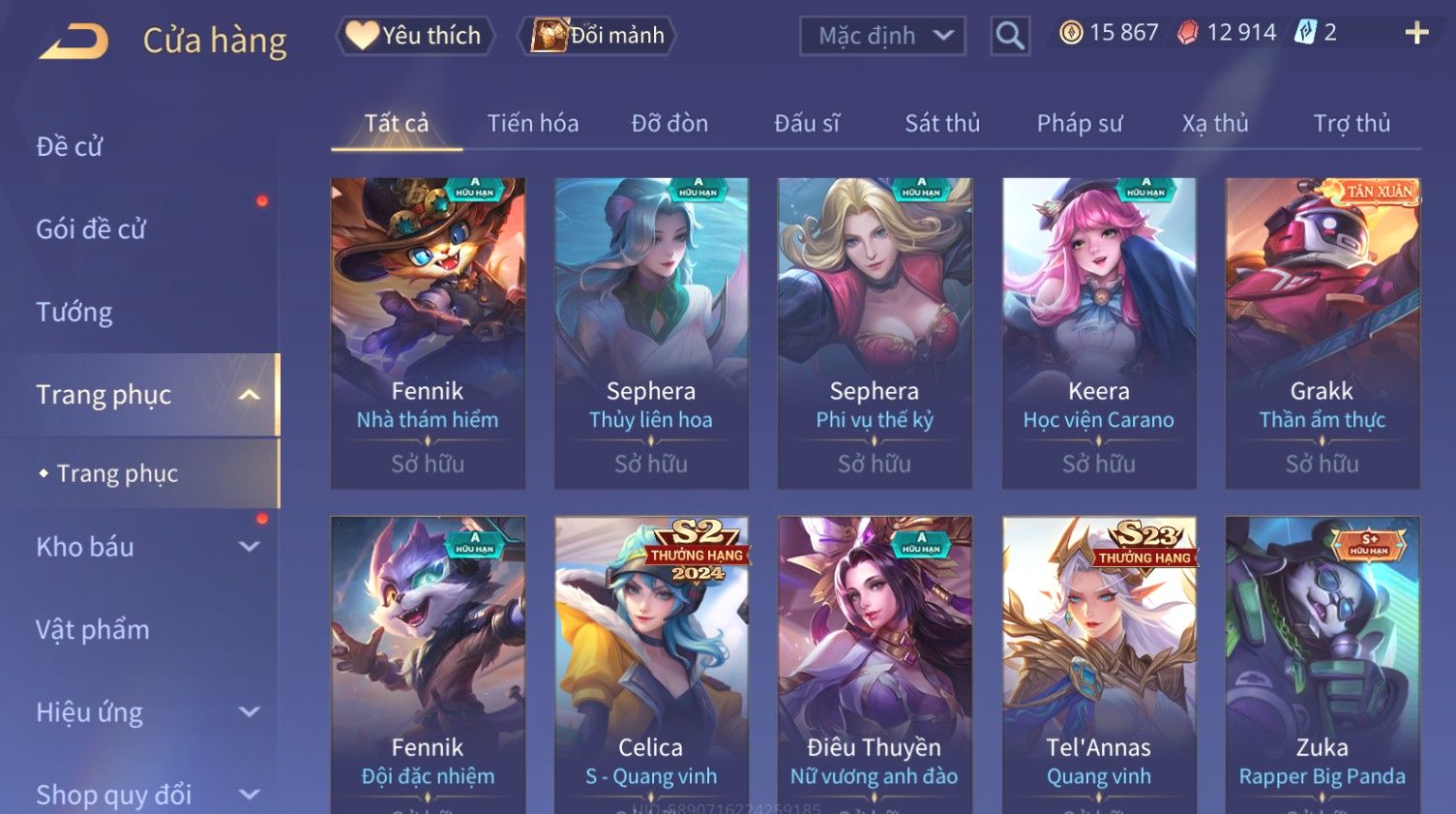Expand the Kho báu sidebar section

(x=249, y=547)
